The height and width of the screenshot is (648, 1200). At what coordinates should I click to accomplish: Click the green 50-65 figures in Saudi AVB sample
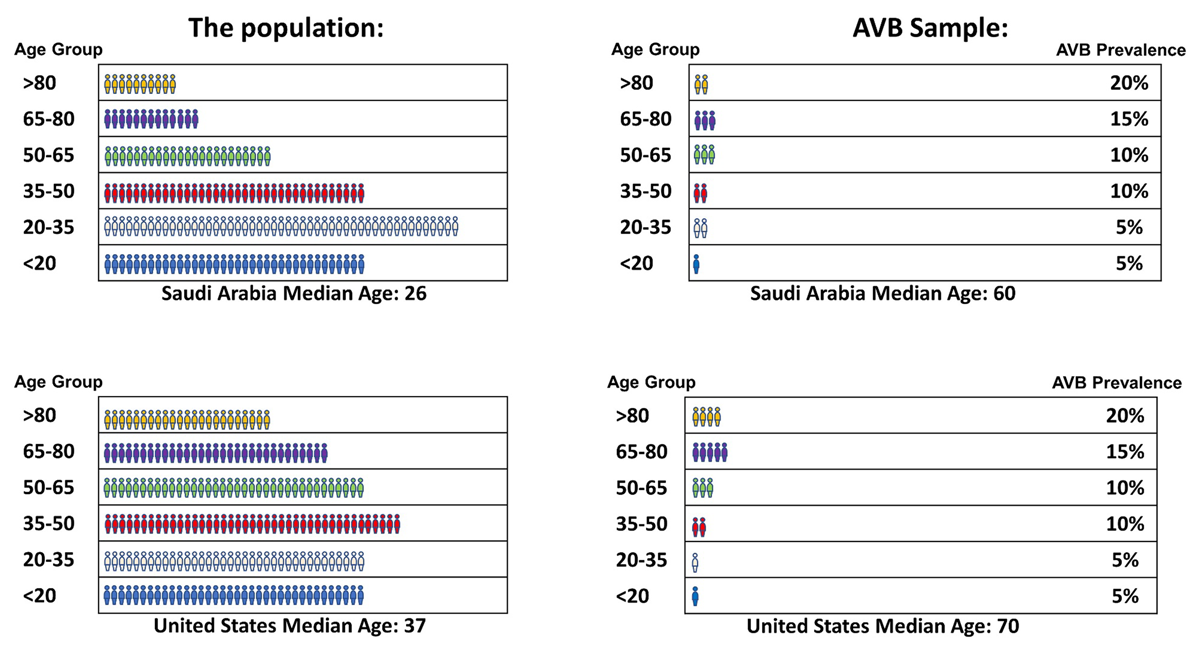pyautogui.click(x=705, y=155)
